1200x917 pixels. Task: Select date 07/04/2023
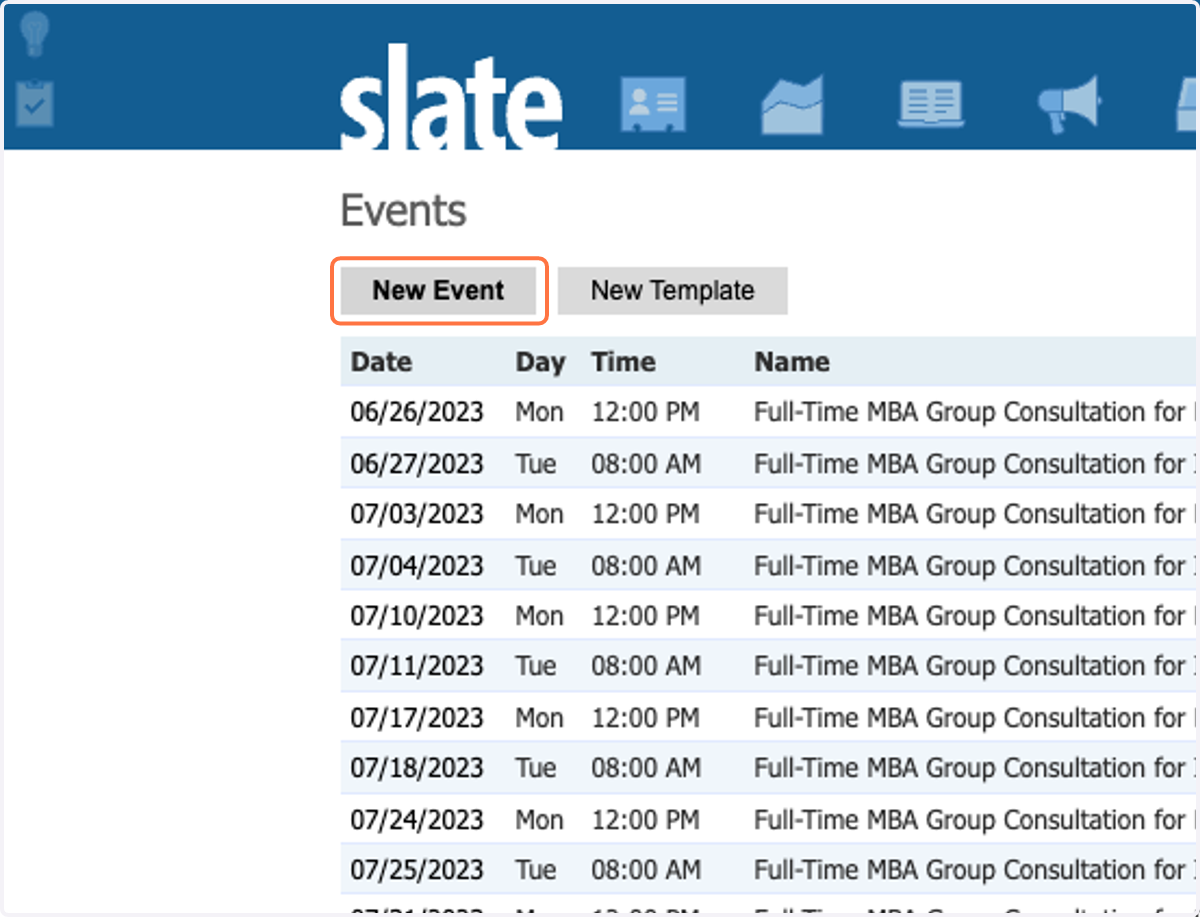[417, 566]
